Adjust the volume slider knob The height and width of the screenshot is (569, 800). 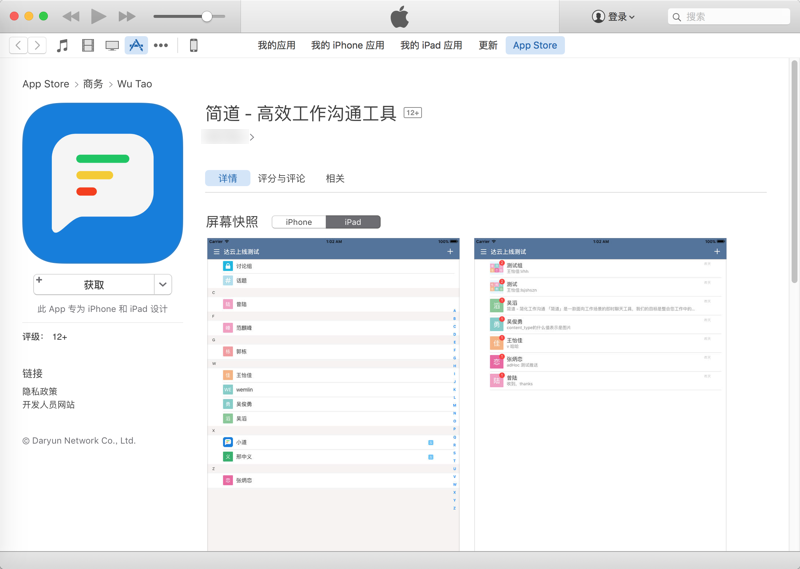tap(207, 16)
